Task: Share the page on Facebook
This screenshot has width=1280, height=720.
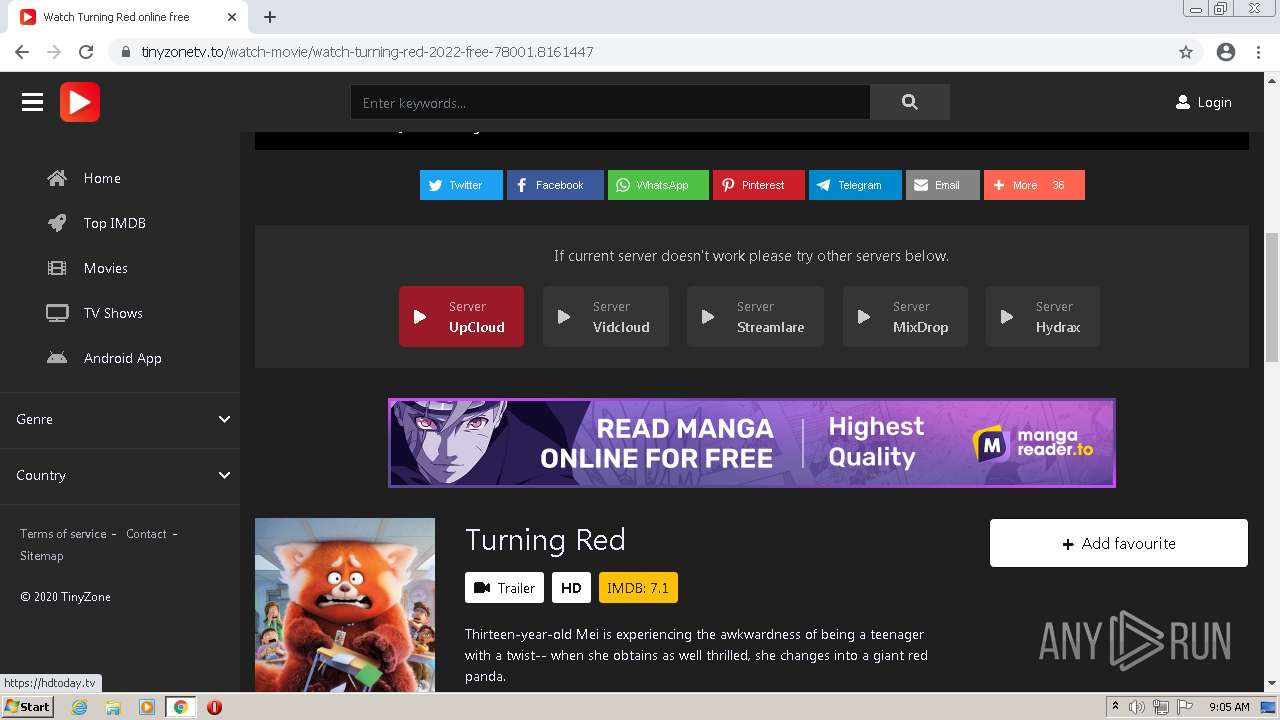Action: click(x=555, y=185)
